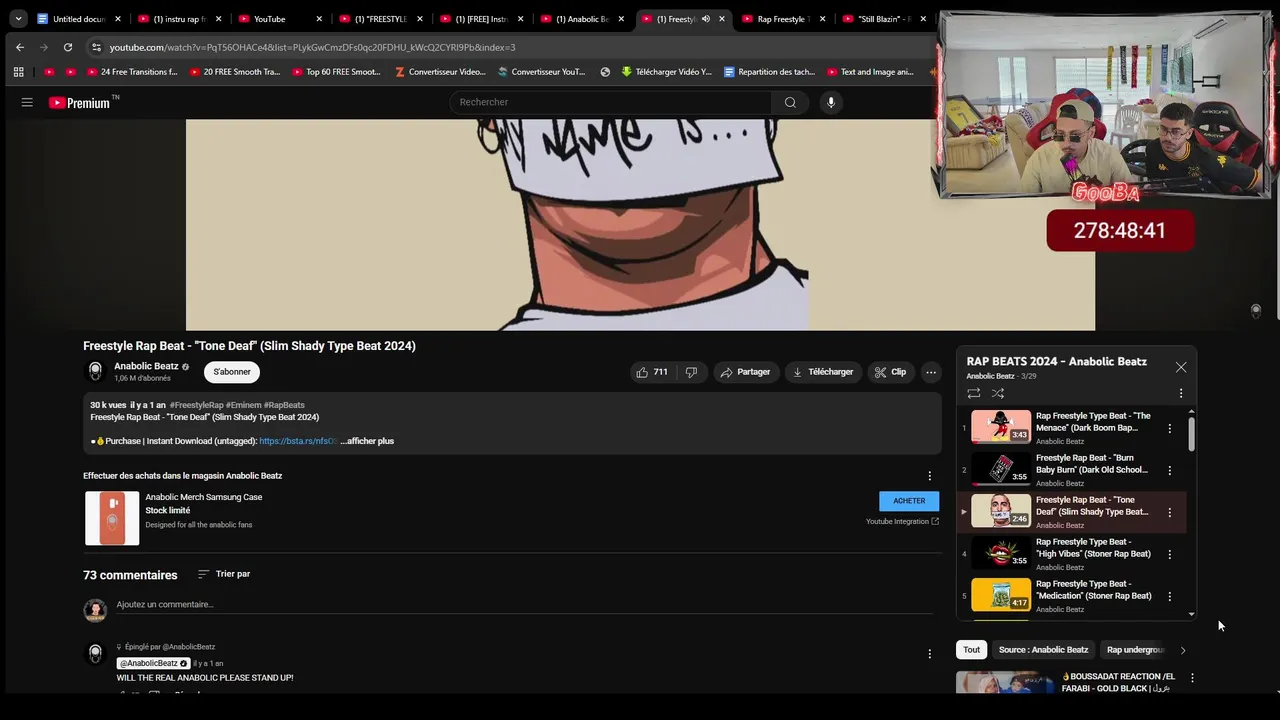Click playlist scrollbar down arrow
Image resolution: width=1280 pixels, height=720 pixels.
(1191, 614)
